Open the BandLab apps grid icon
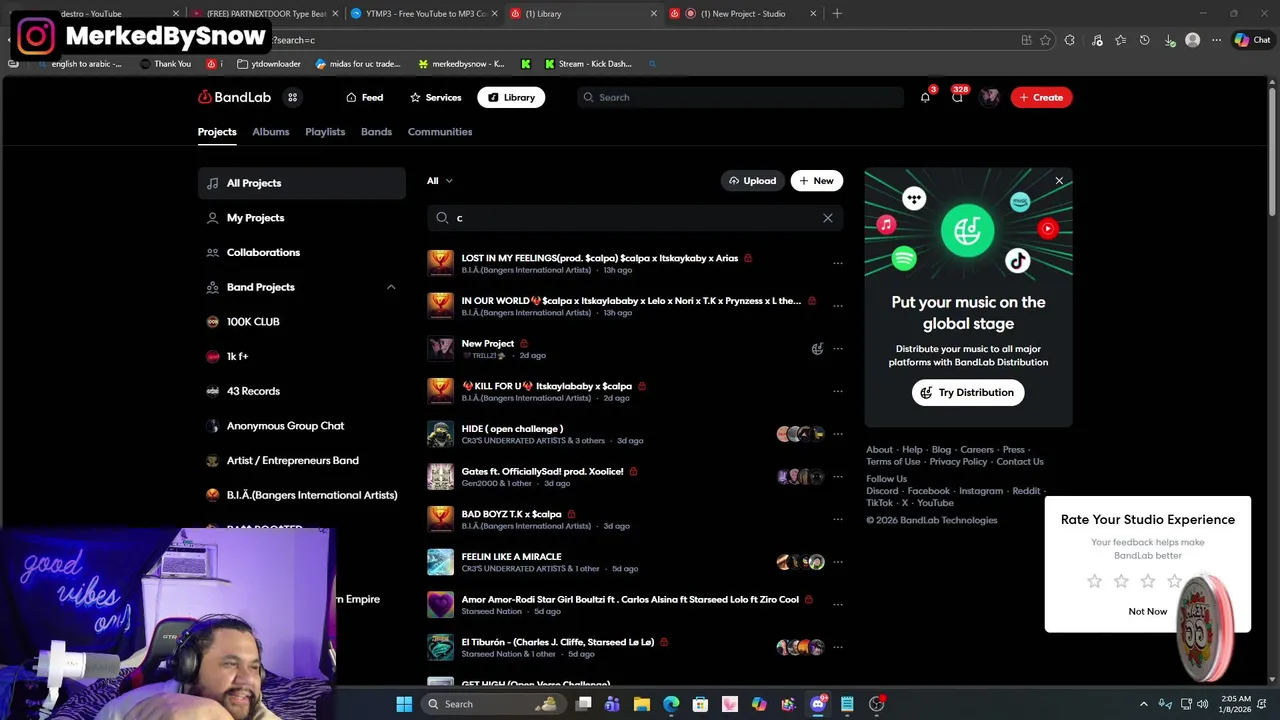Viewport: 1280px width, 720px height. pyautogui.click(x=292, y=97)
